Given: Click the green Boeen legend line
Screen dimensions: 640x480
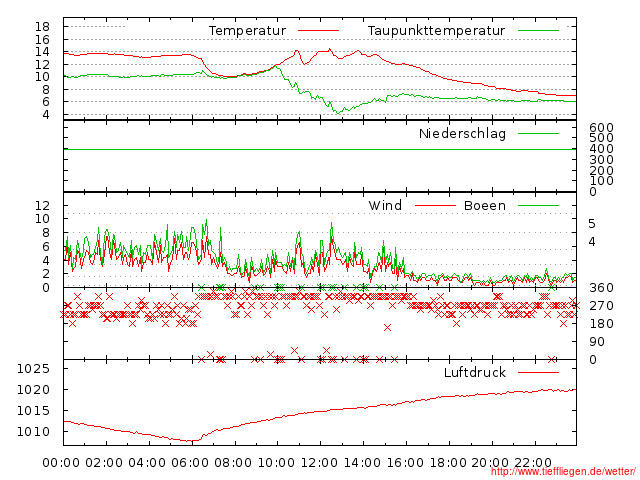Looking at the screenshot, I should pyautogui.click(x=538, y=205).
